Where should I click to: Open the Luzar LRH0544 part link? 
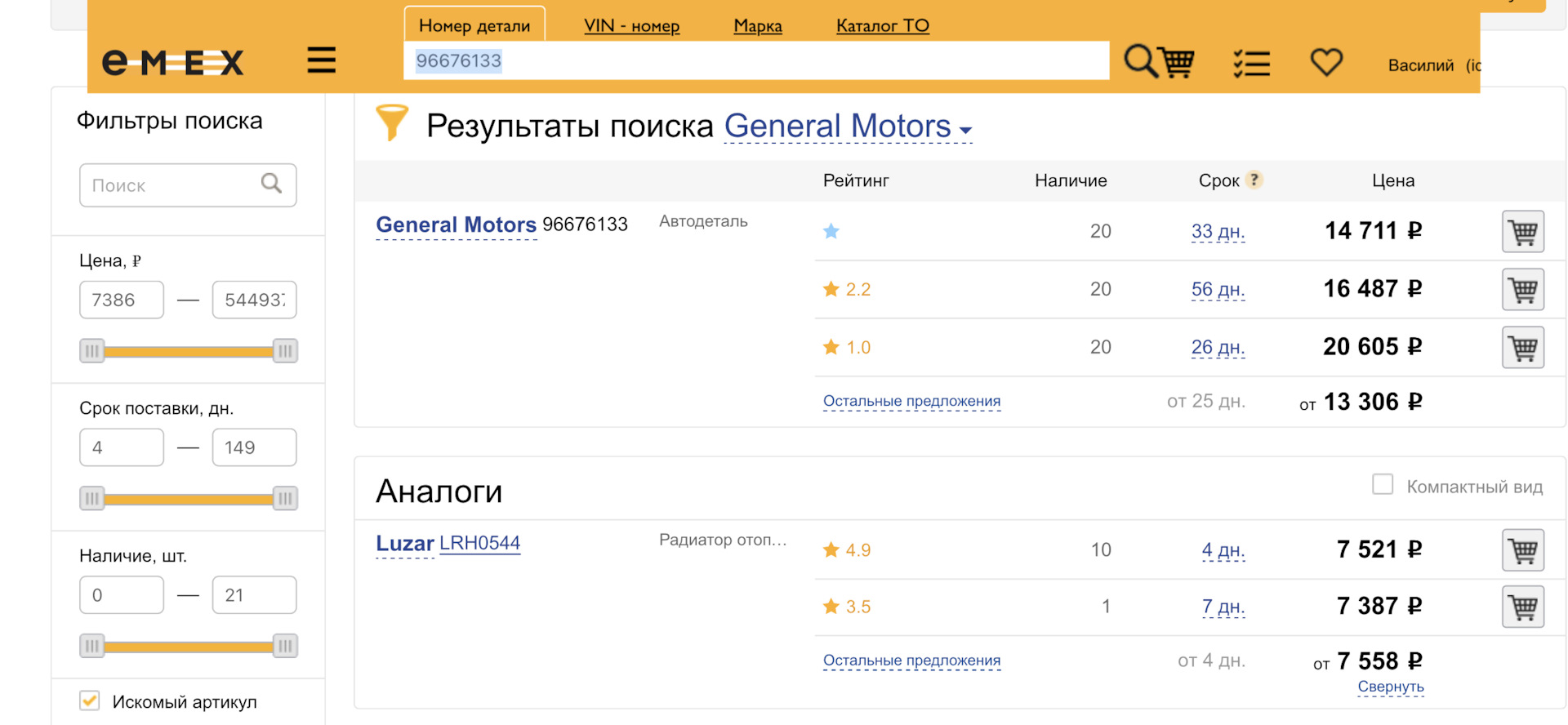479,543
